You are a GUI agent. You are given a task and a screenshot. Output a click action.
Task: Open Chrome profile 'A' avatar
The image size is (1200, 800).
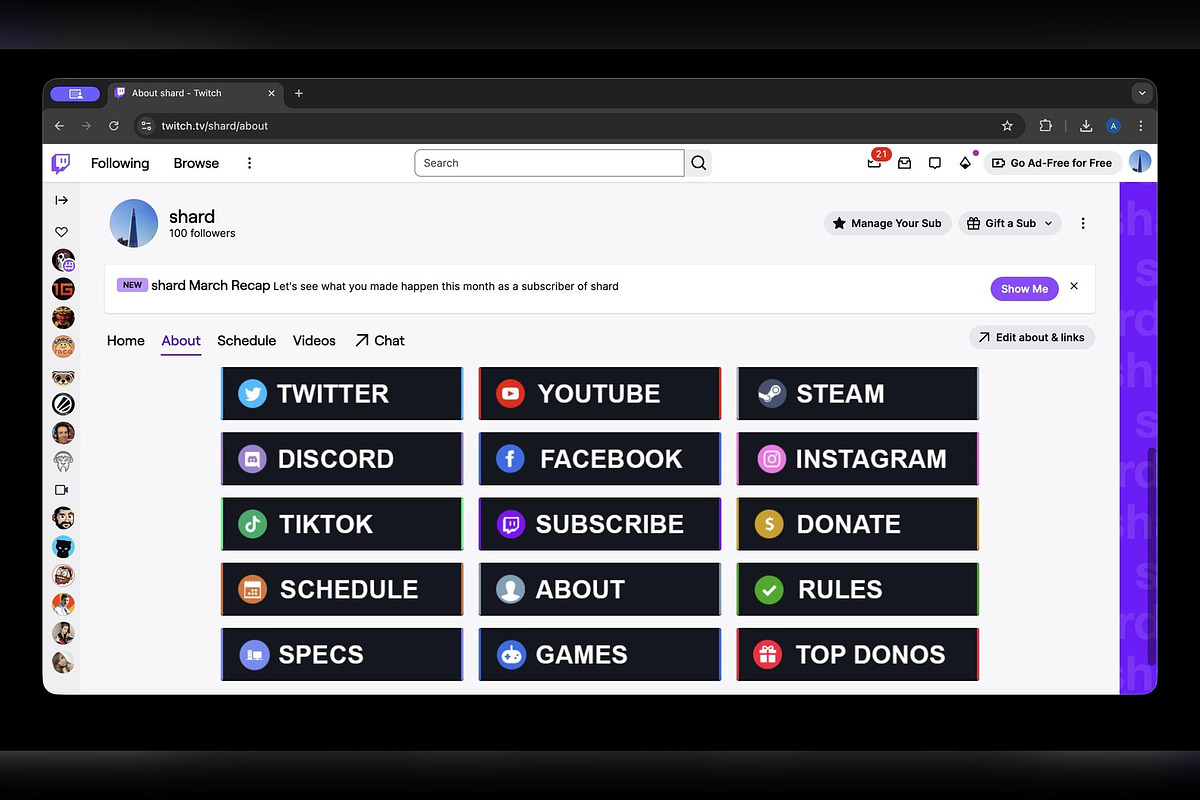1114,126
